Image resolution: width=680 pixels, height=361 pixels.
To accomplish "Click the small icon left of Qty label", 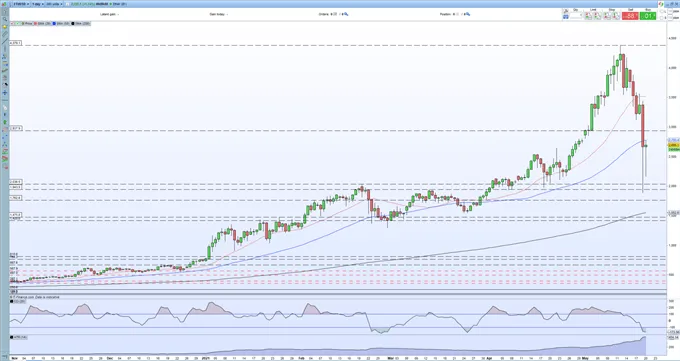I will 566,11.
